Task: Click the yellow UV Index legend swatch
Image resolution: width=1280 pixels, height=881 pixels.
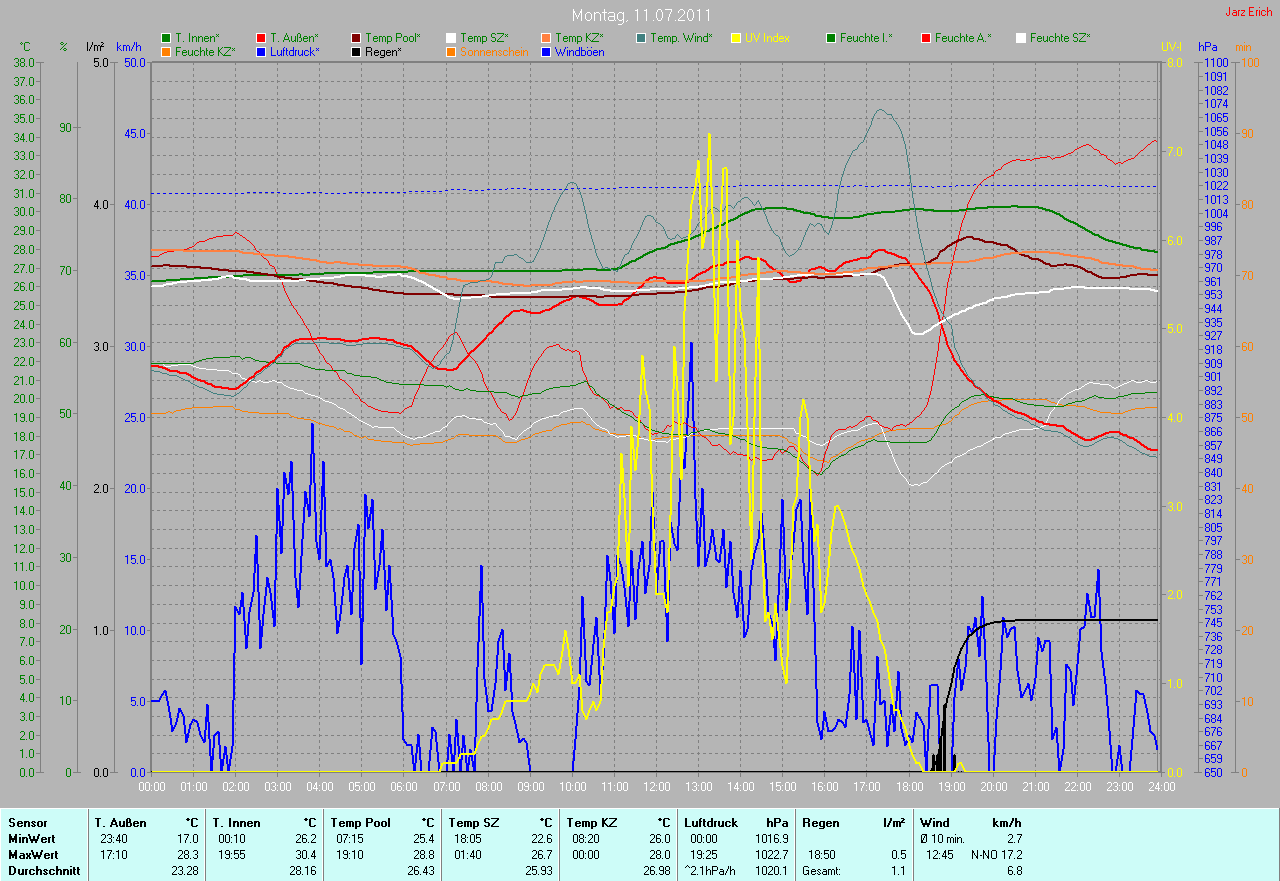Action: [736, 38]
